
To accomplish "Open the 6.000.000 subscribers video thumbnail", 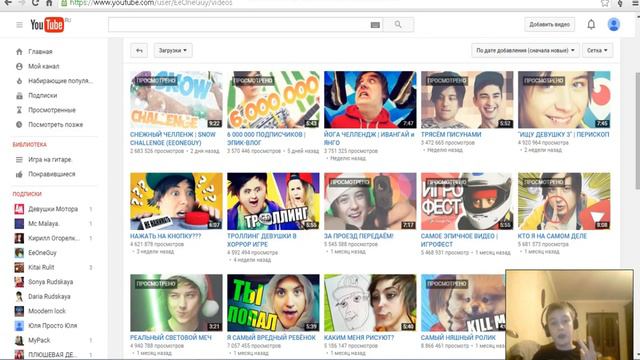I will click(x=273, y=100).
